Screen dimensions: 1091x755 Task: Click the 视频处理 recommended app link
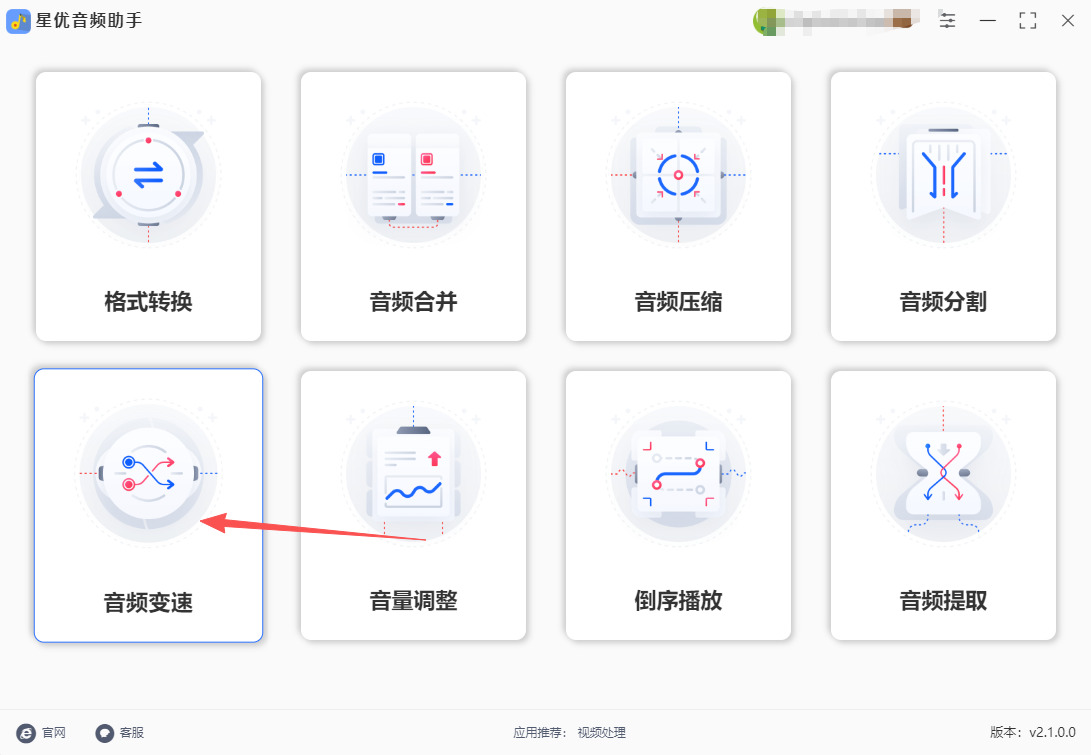point(601,733)
